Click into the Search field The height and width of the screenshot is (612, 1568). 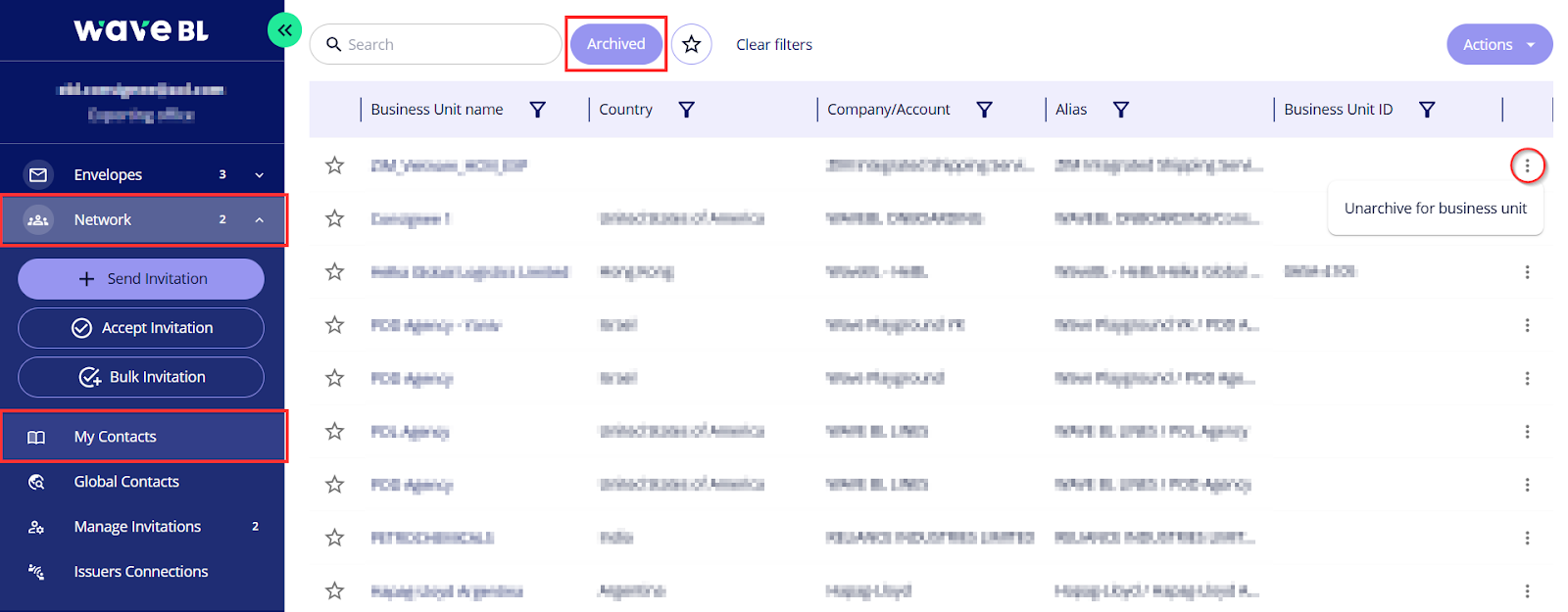(435, 44)
